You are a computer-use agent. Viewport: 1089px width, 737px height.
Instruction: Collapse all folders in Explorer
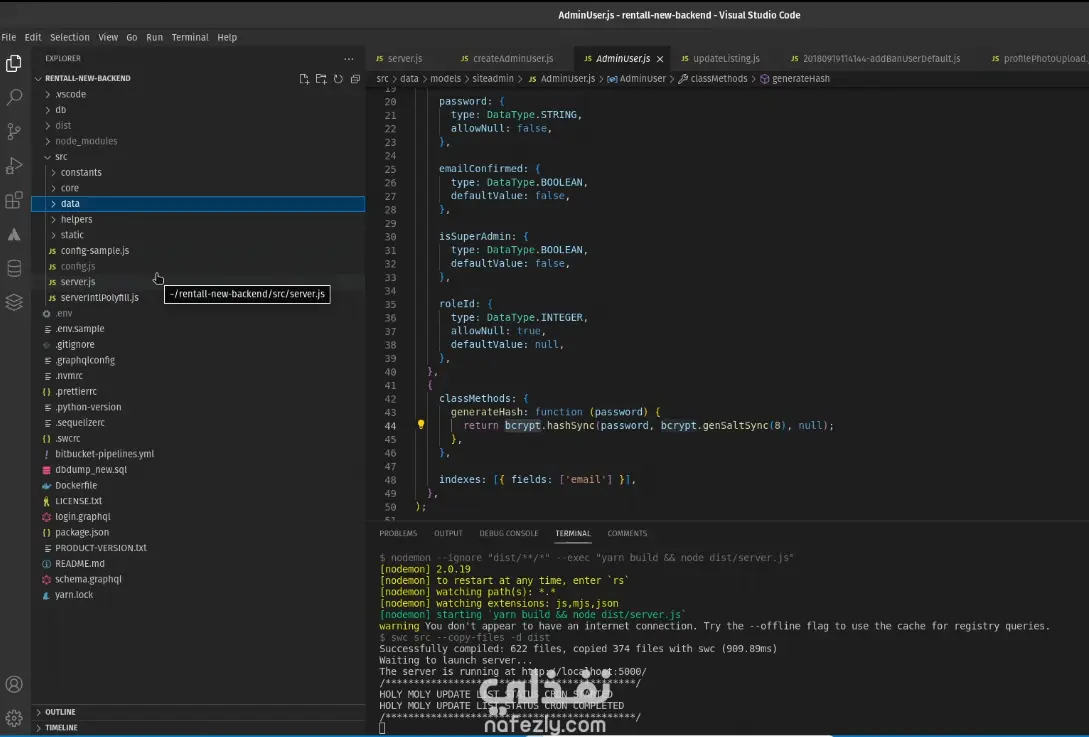point(355,79)
